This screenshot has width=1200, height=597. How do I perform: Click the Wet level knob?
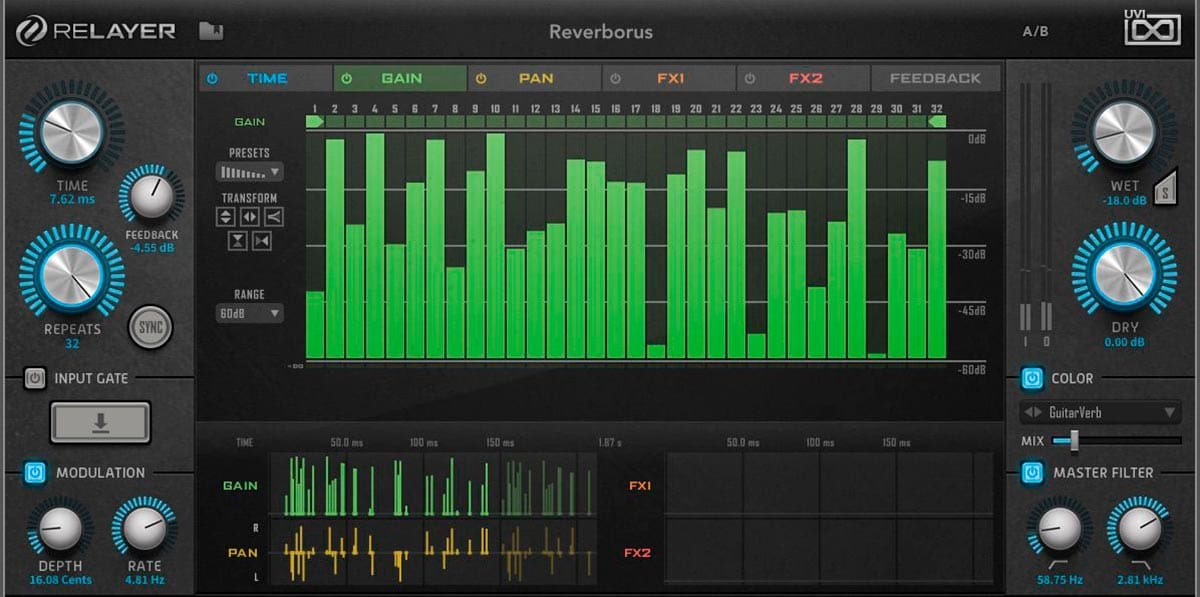1124,132
